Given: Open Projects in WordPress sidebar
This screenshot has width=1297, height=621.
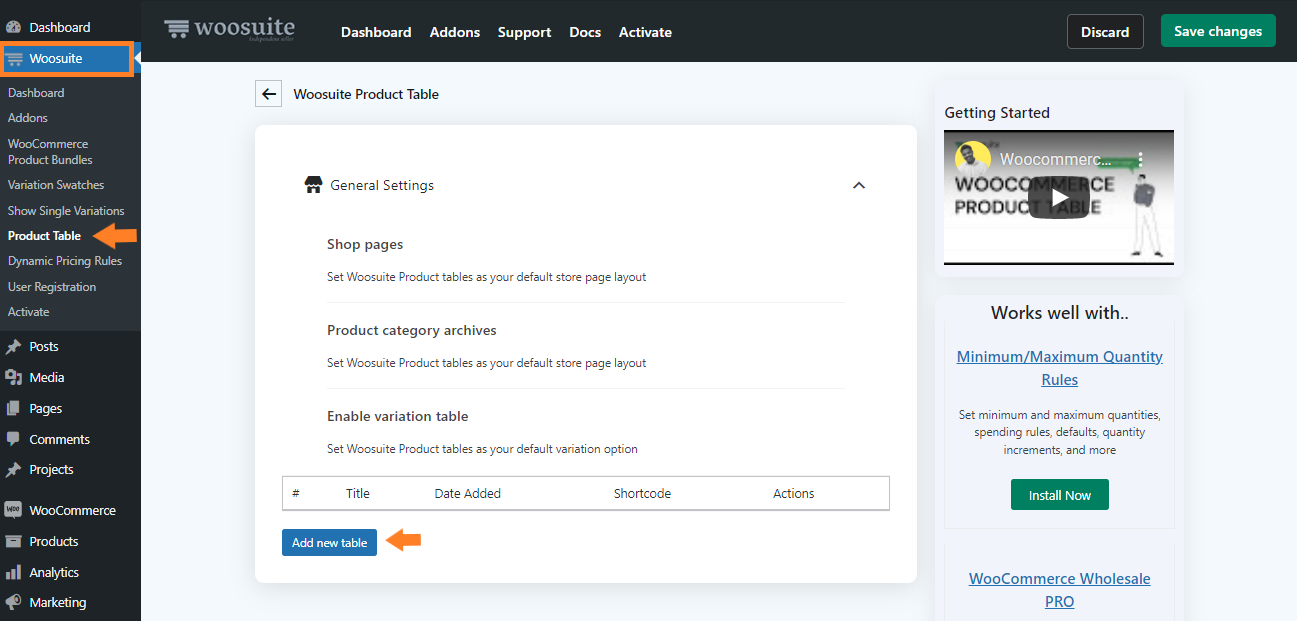Looking at the screenshot, I should [x=52, y=470].
